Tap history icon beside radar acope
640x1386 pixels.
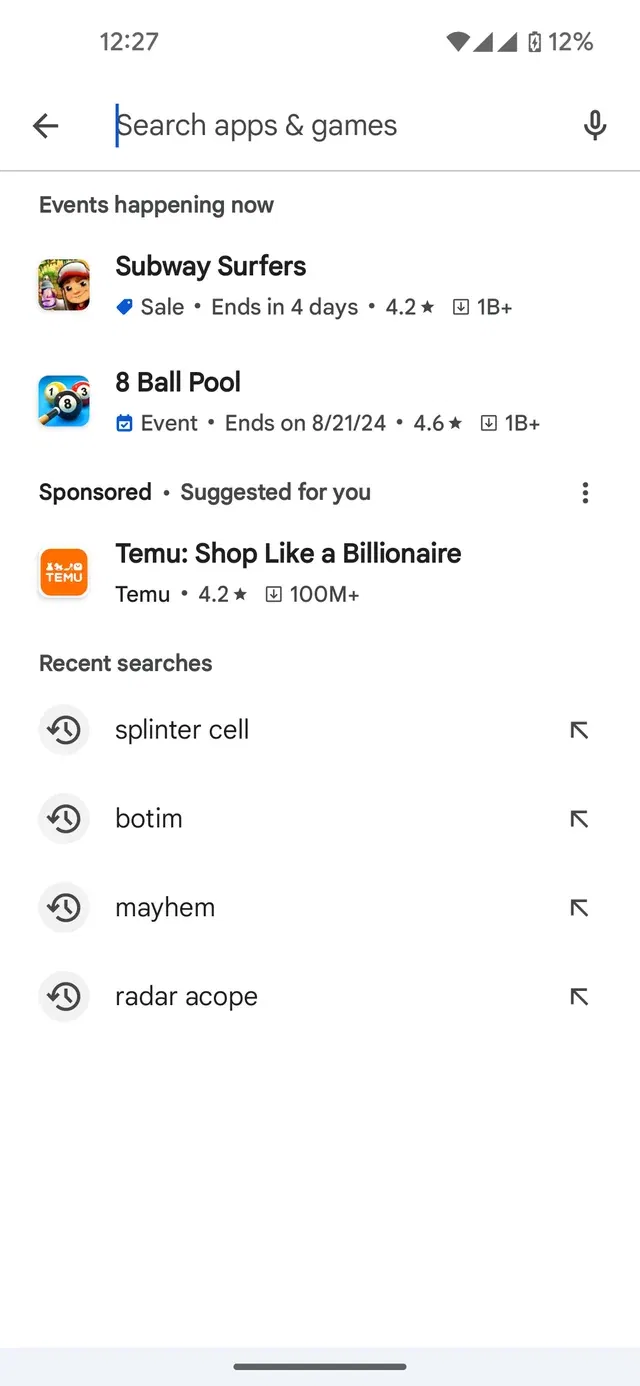(64, 997)
